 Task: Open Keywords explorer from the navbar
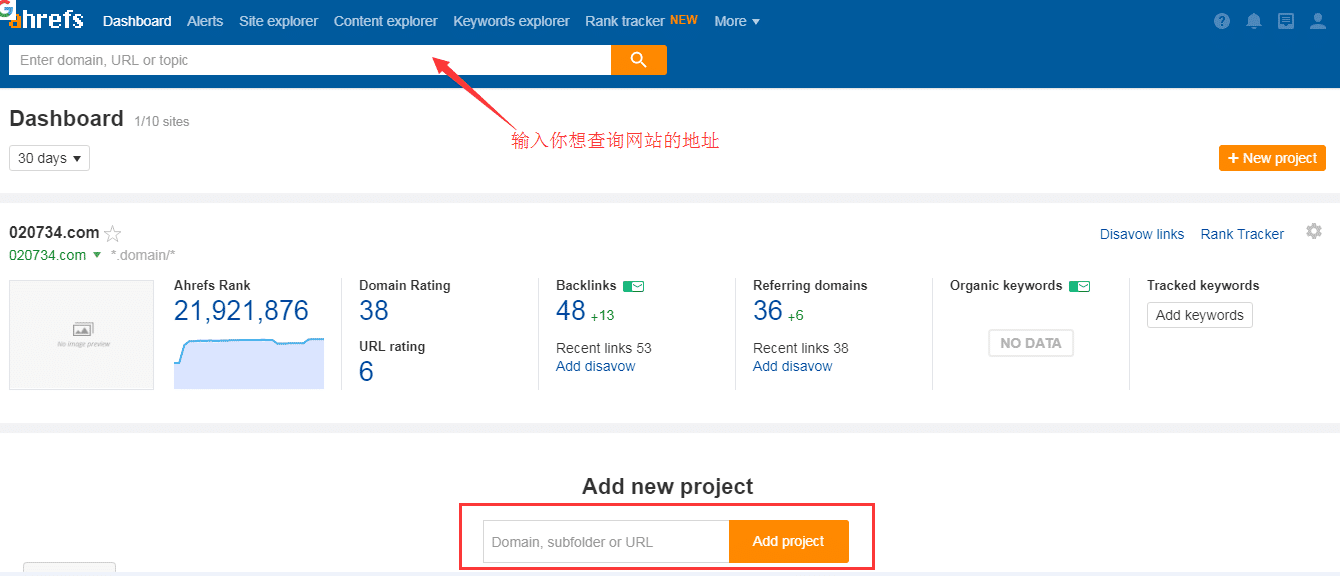click(511, 21)
